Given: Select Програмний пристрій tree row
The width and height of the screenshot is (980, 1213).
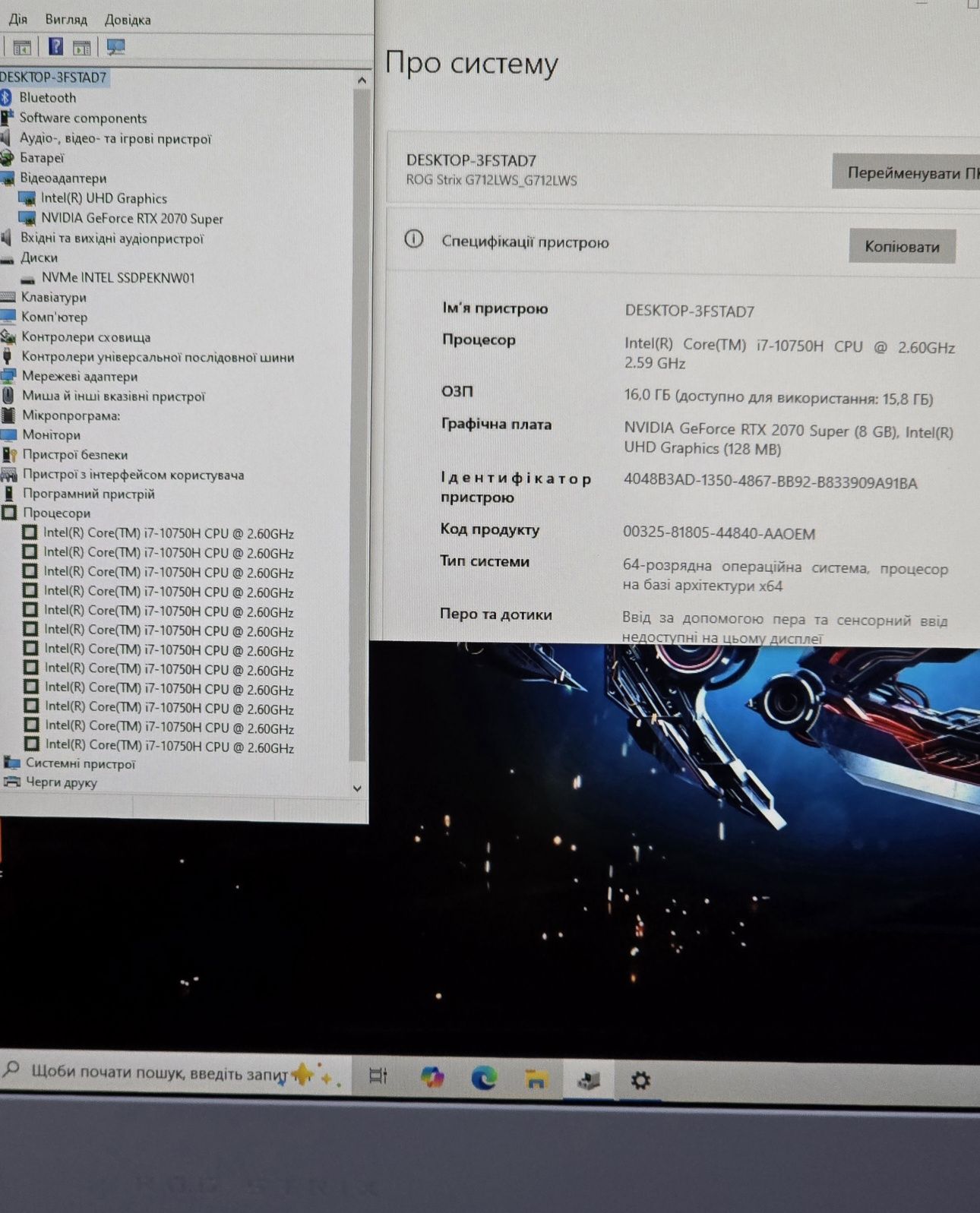Looking at the screenshot, I should pyautogui.click(x=88, y=494).
